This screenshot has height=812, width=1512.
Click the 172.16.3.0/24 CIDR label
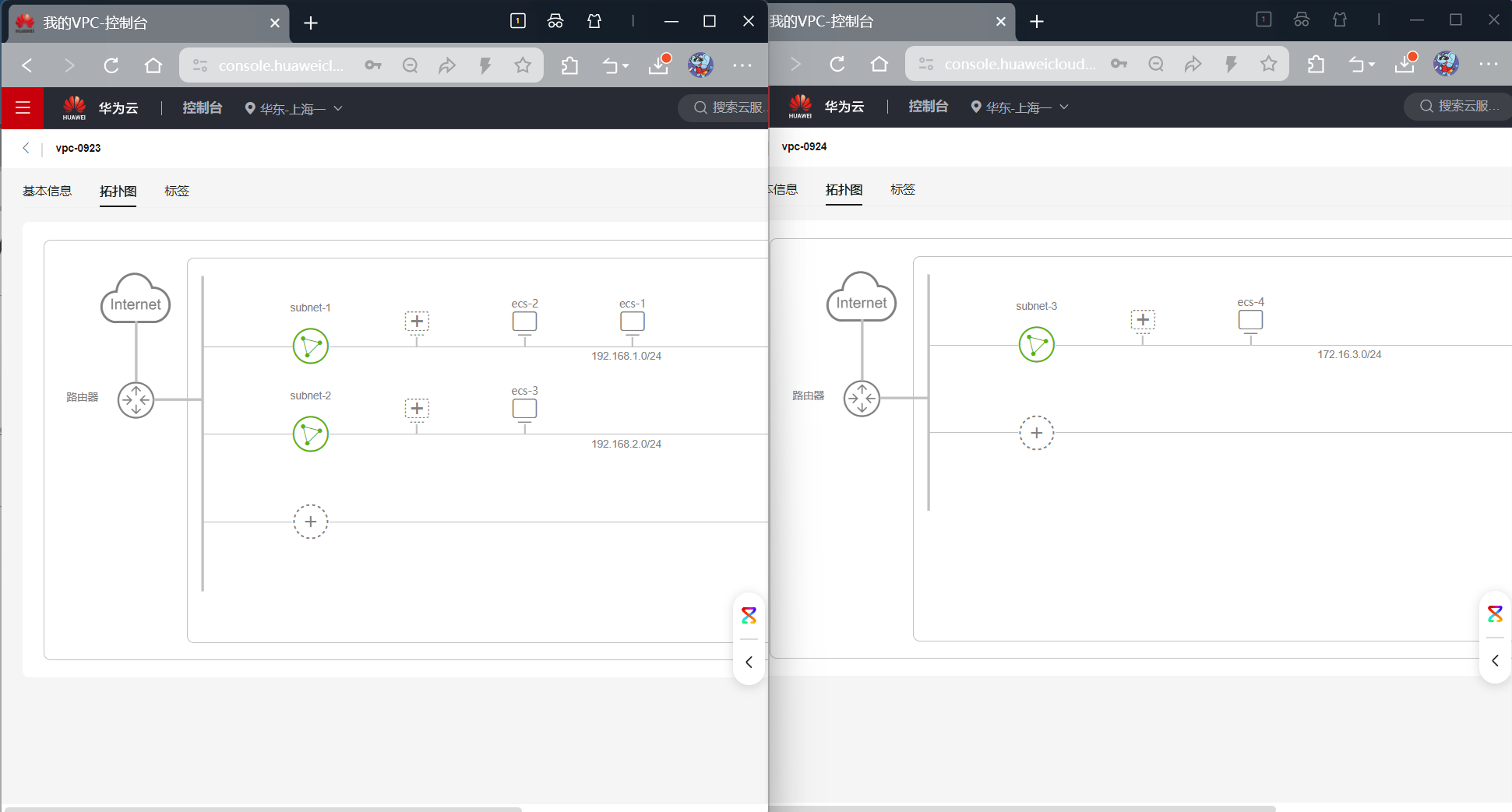click(x=1349, y=354)
